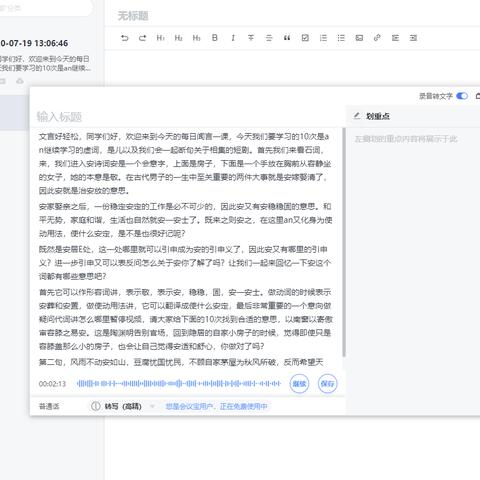Create a bulleted list
The width and height of the screenshot is (480, 480).
click(341, 38)
